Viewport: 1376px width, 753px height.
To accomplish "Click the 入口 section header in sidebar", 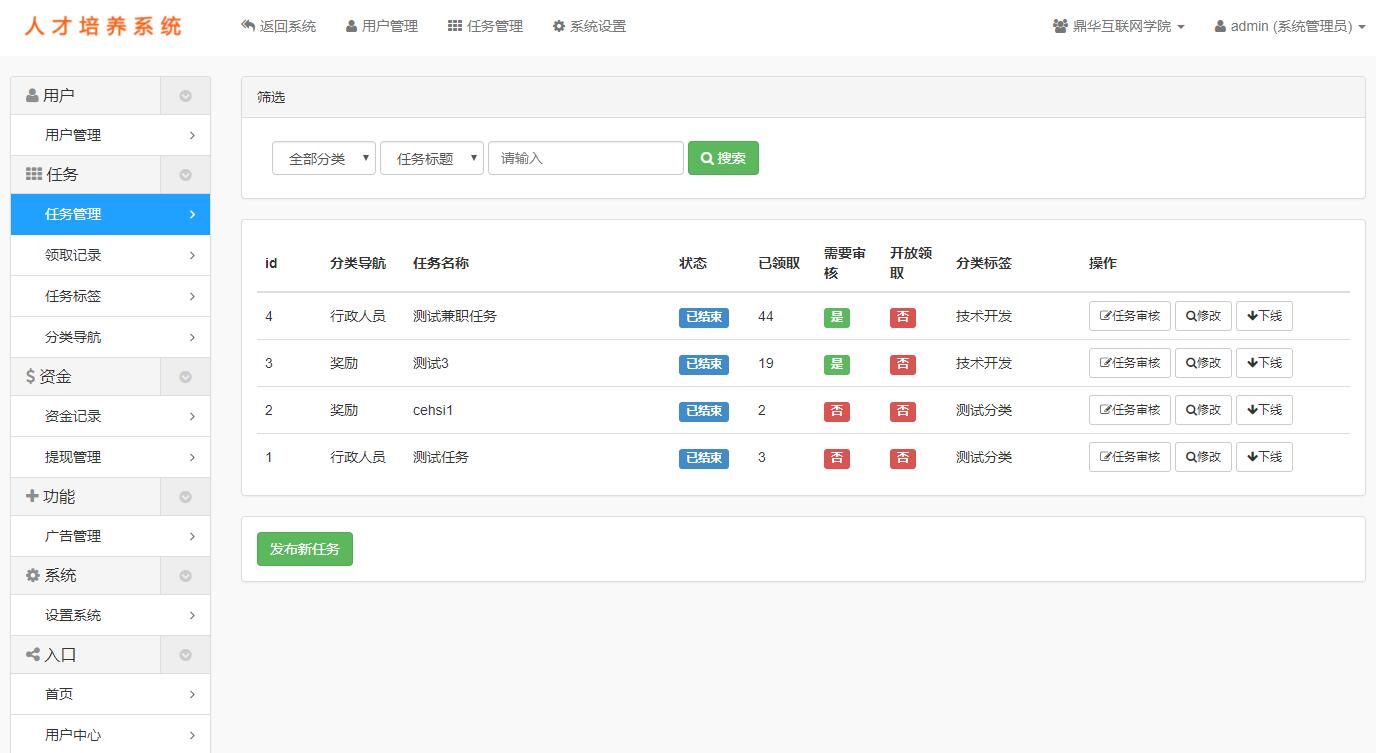I will pyautogui.click(x=86, y=655).
